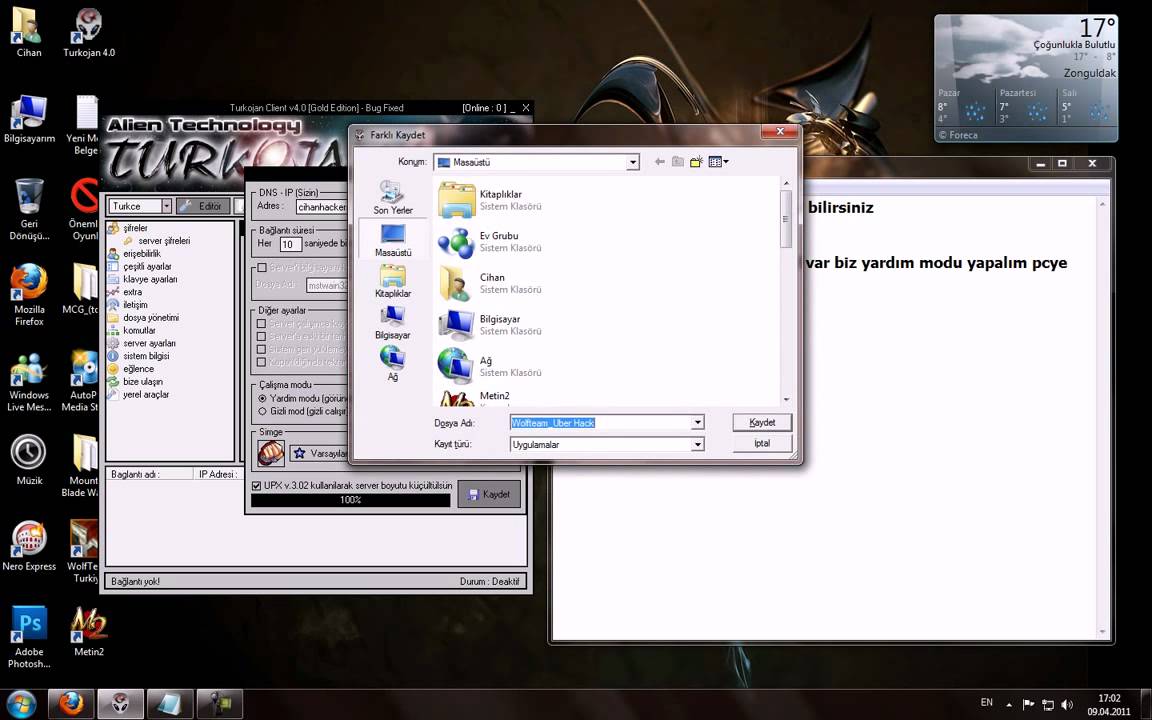The width and height of the screenshot is (1152, 720).
Task: Click Kaydet button in save dialog
Action: pyautogui.click(x=762, y=422)
